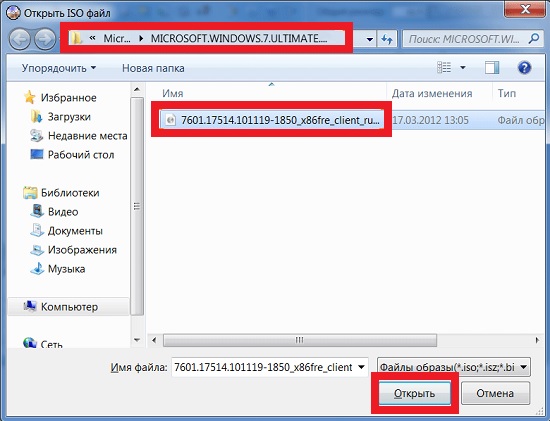Sort files by the Дата изменения column
550x421 pixels.
click(x=432, y=93)
